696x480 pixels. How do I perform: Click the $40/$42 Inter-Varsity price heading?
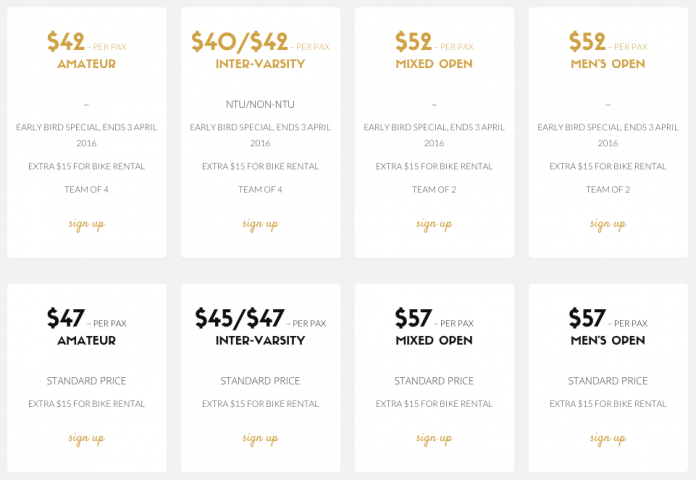pos(240,42)
